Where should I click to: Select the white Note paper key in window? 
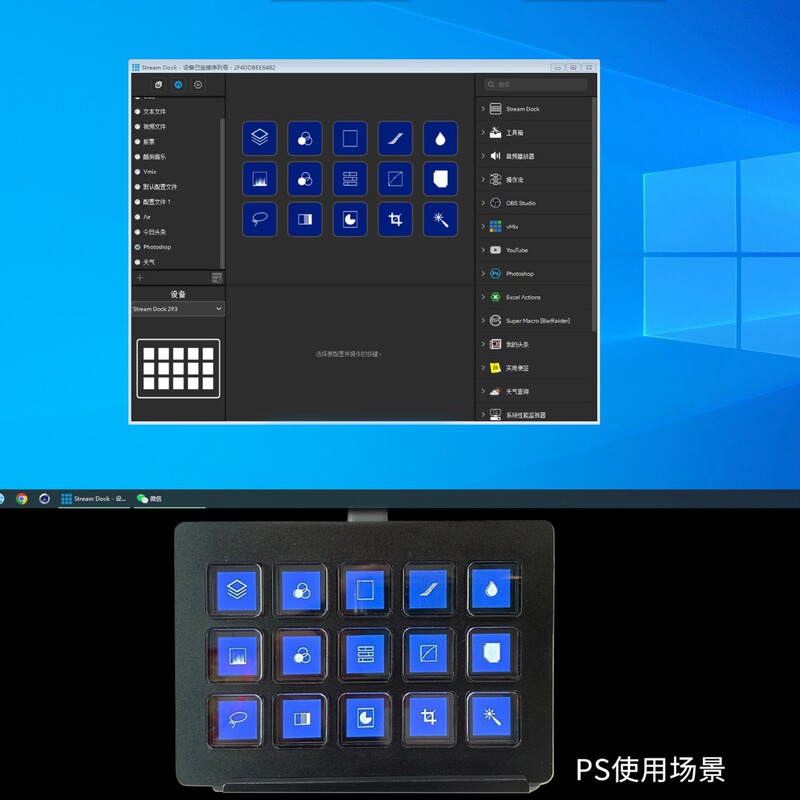(440, 179)
